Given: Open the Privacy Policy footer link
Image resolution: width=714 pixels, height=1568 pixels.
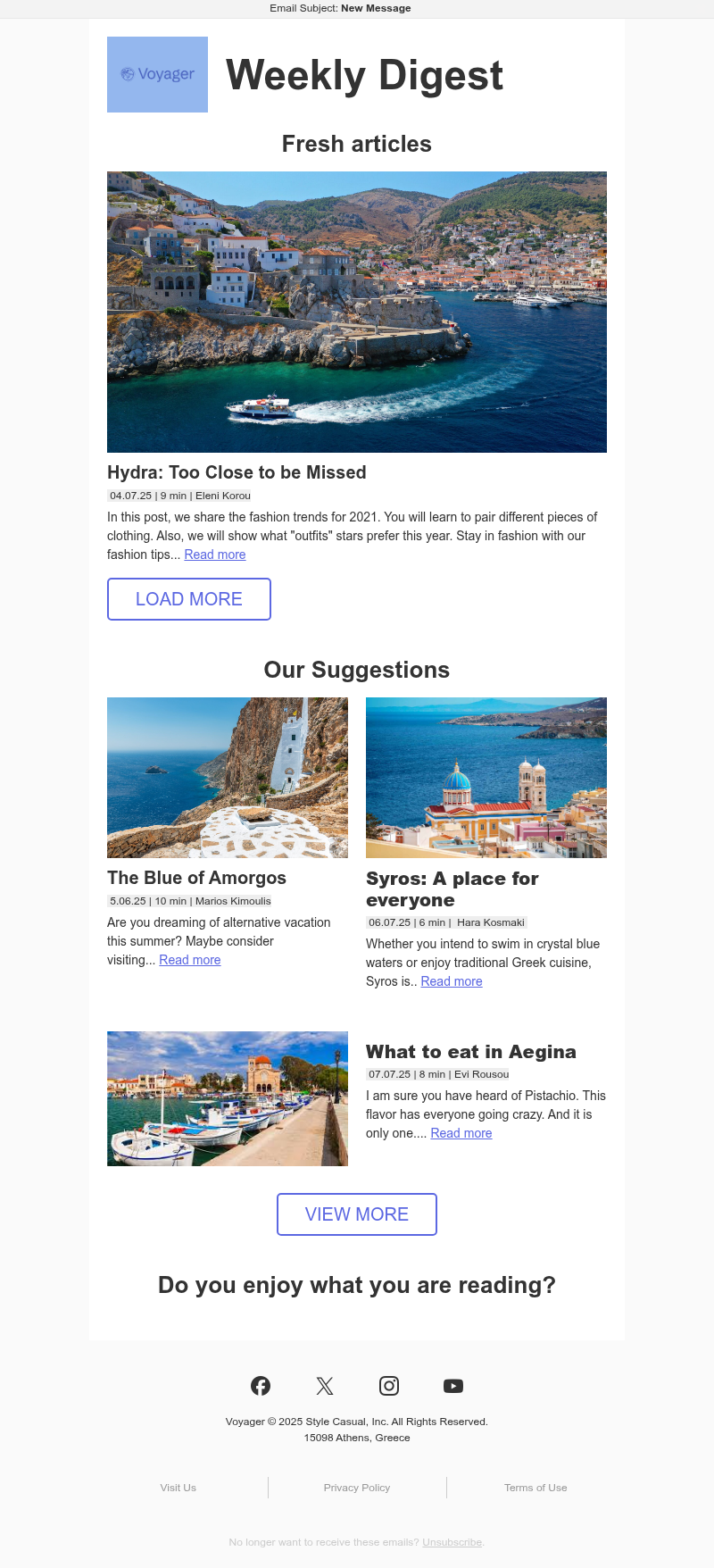Looking at the screenshot, I should point(357,1488).
